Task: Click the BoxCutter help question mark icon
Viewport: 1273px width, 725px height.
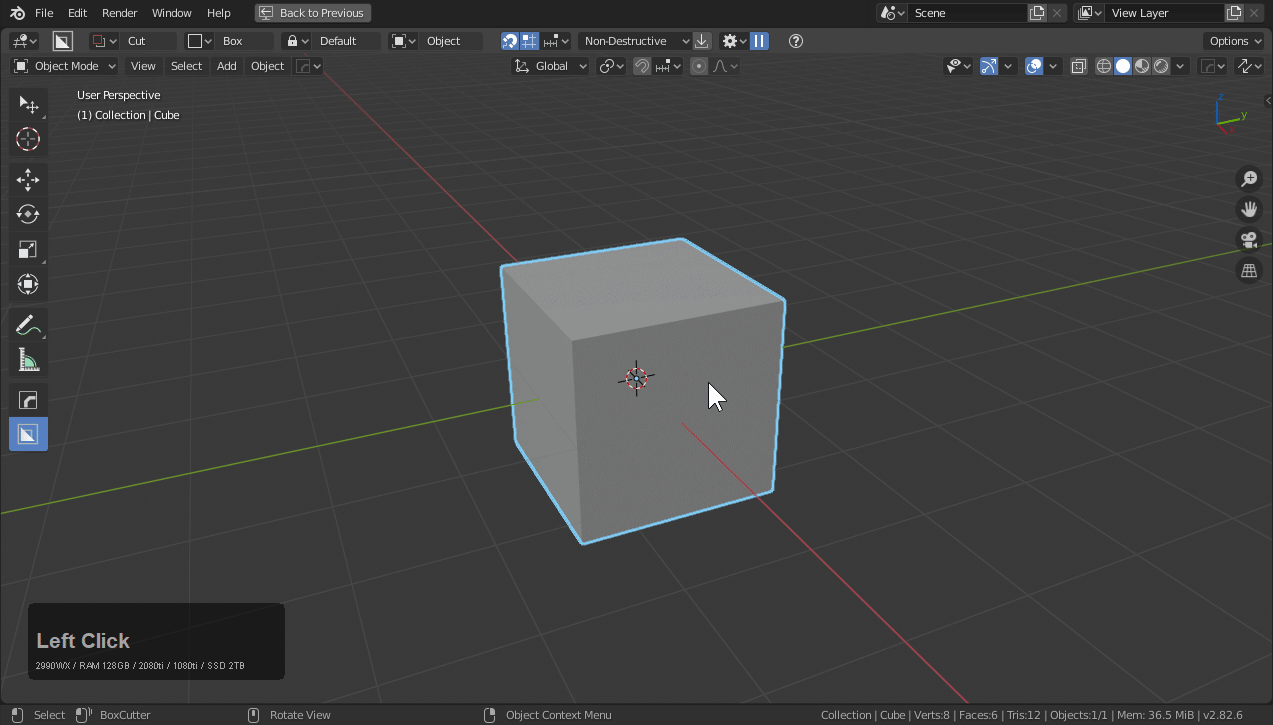Action: click(796, 41)
